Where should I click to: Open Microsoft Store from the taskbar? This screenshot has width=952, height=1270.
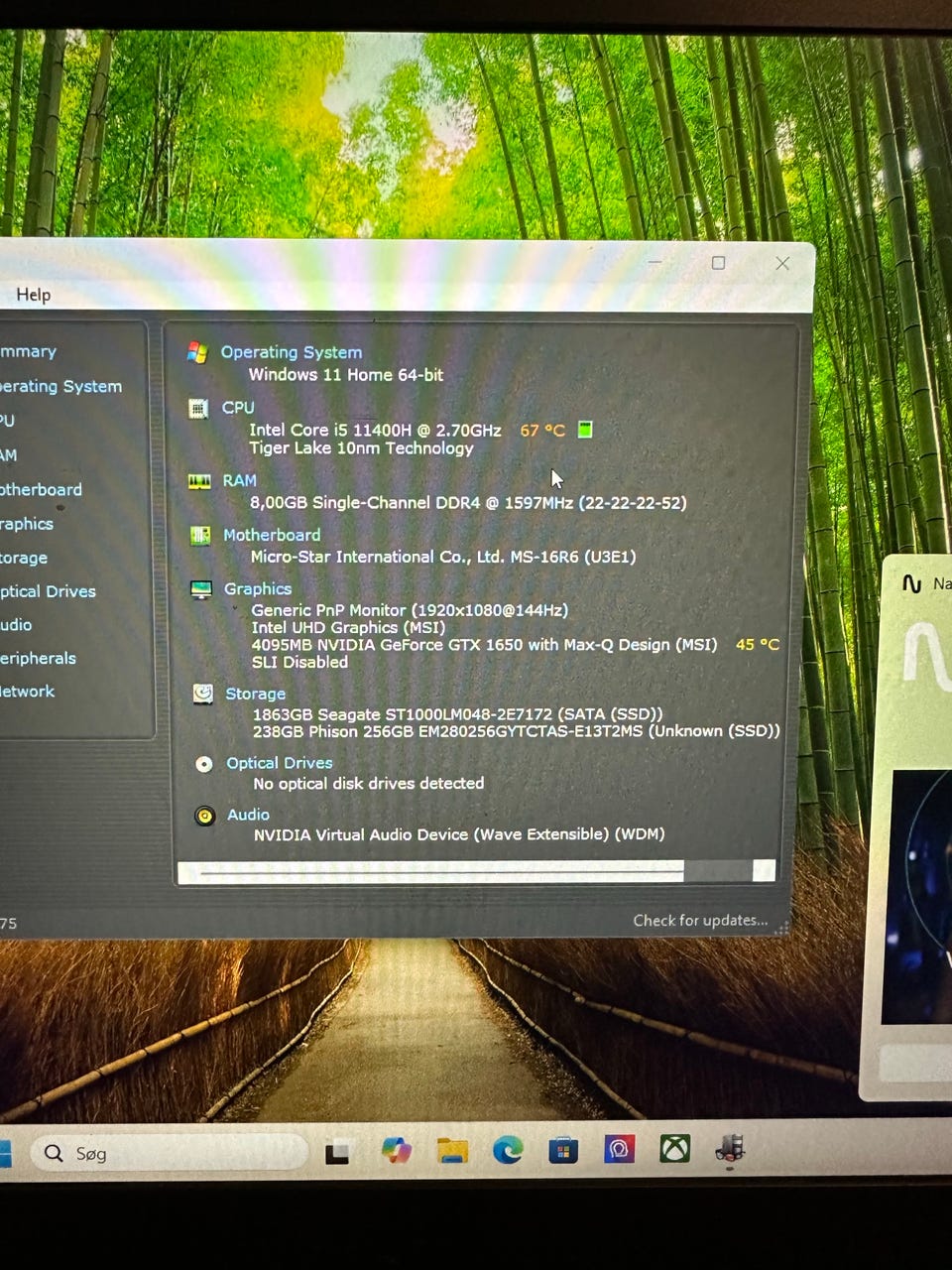coord(563,1150)
